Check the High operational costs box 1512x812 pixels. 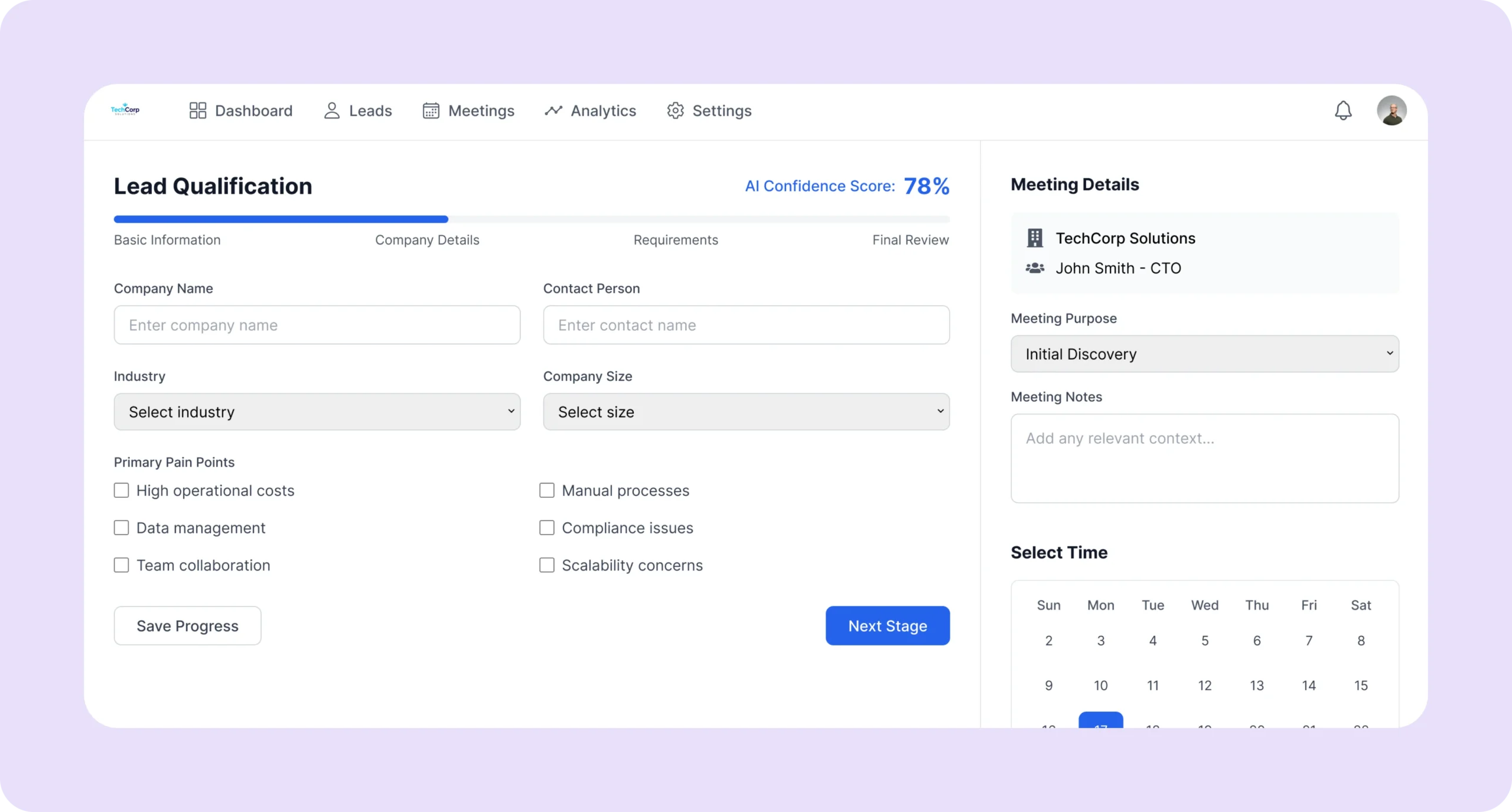click(121, 491)
